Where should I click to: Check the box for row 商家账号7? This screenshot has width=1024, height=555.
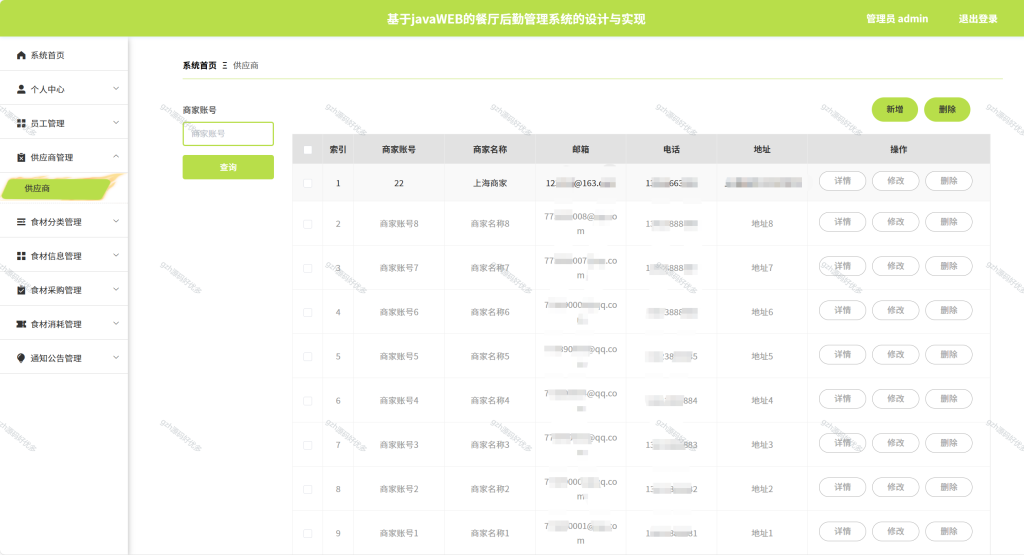(308, 268)
